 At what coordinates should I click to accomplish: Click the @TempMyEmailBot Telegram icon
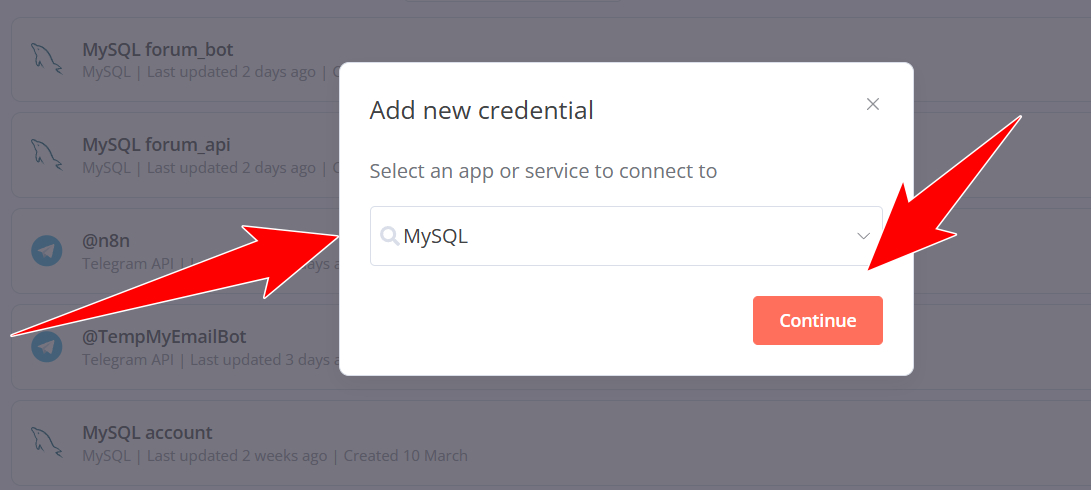coord(46,347)
